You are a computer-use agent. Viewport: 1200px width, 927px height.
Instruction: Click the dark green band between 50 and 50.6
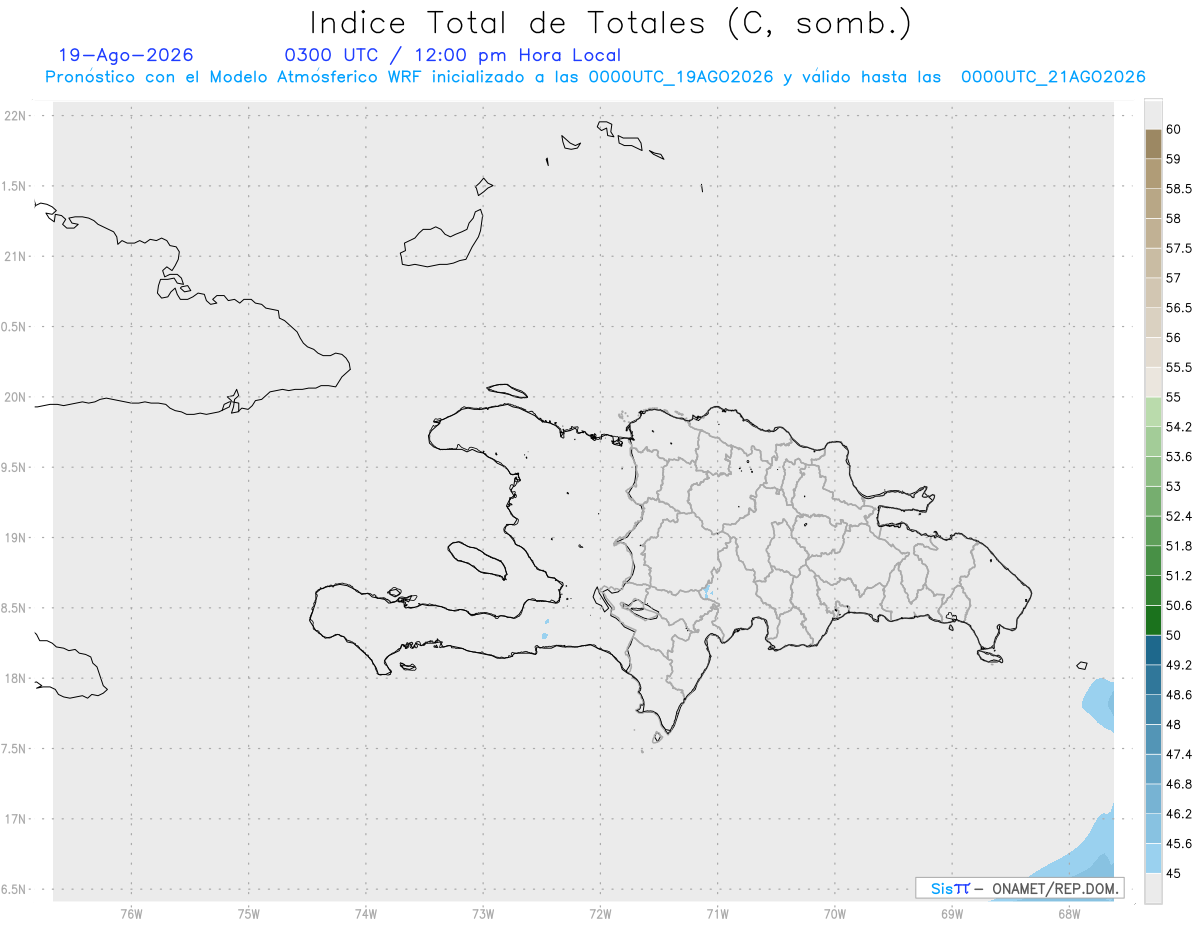[x=1153, y=620]
